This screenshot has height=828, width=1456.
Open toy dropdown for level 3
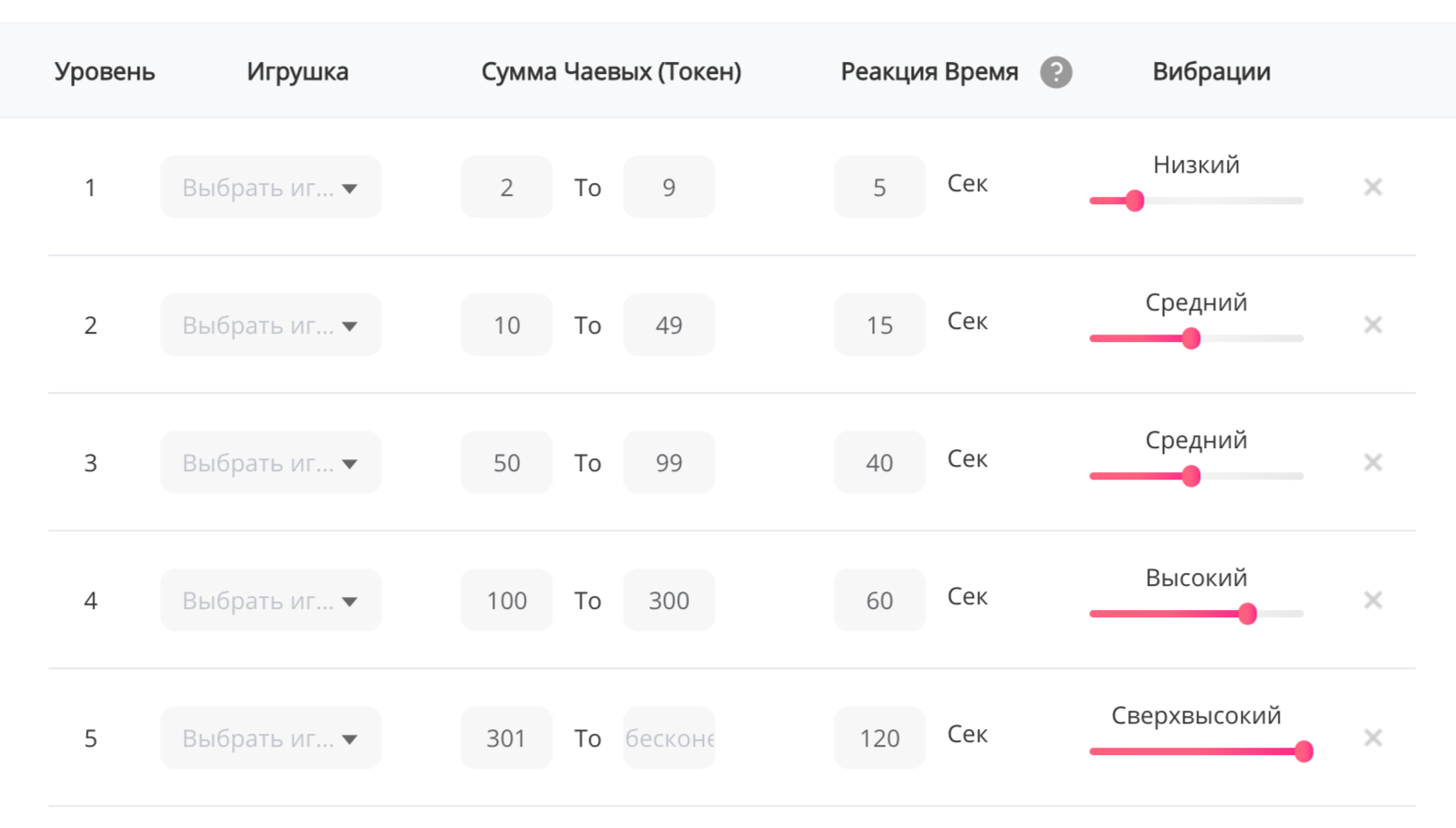tap(271, 463)
